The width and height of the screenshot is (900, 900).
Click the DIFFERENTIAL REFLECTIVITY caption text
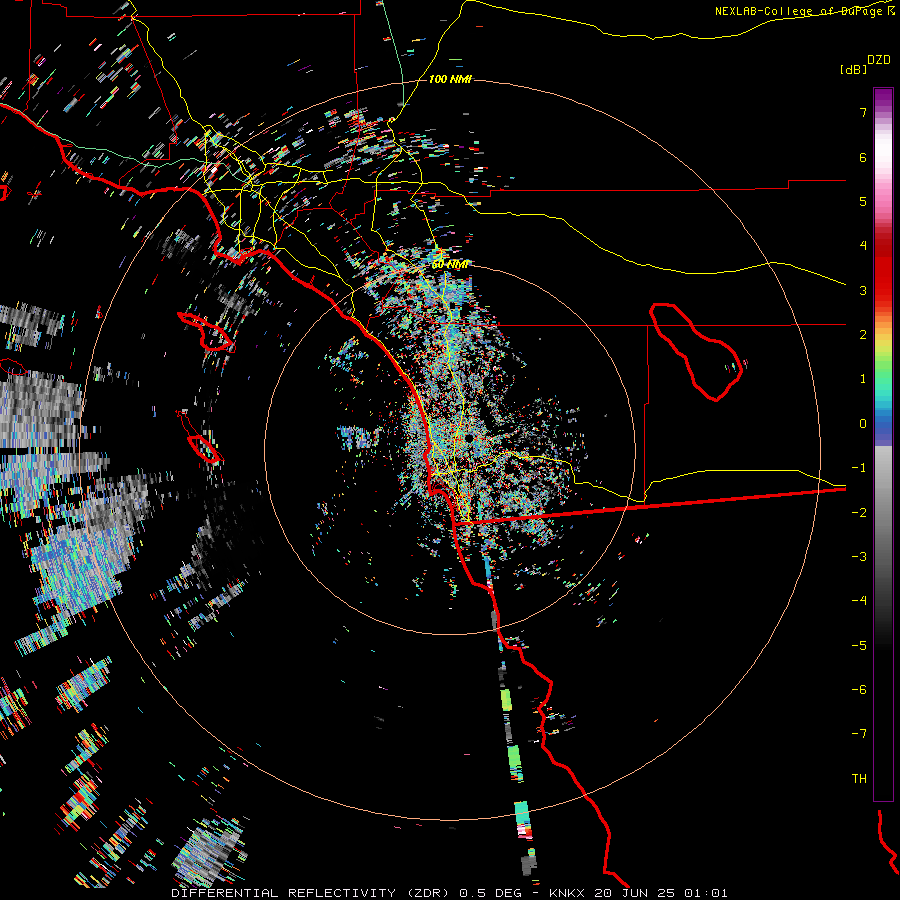[x=284, y=893]
